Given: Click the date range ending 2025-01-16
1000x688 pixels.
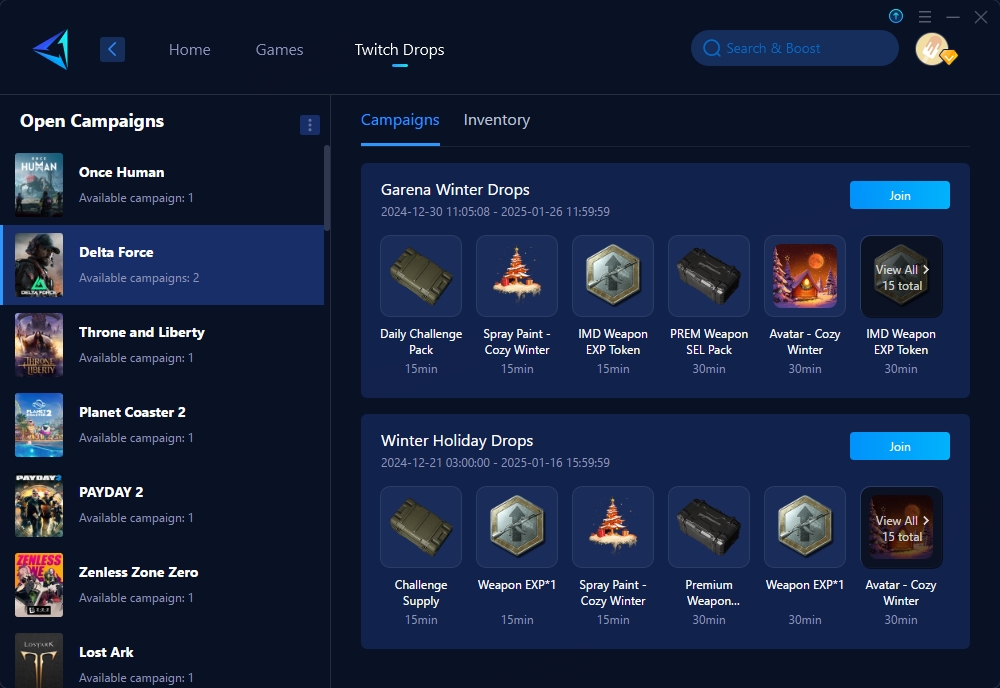Looking at the screenshot, I should [495, 463].
